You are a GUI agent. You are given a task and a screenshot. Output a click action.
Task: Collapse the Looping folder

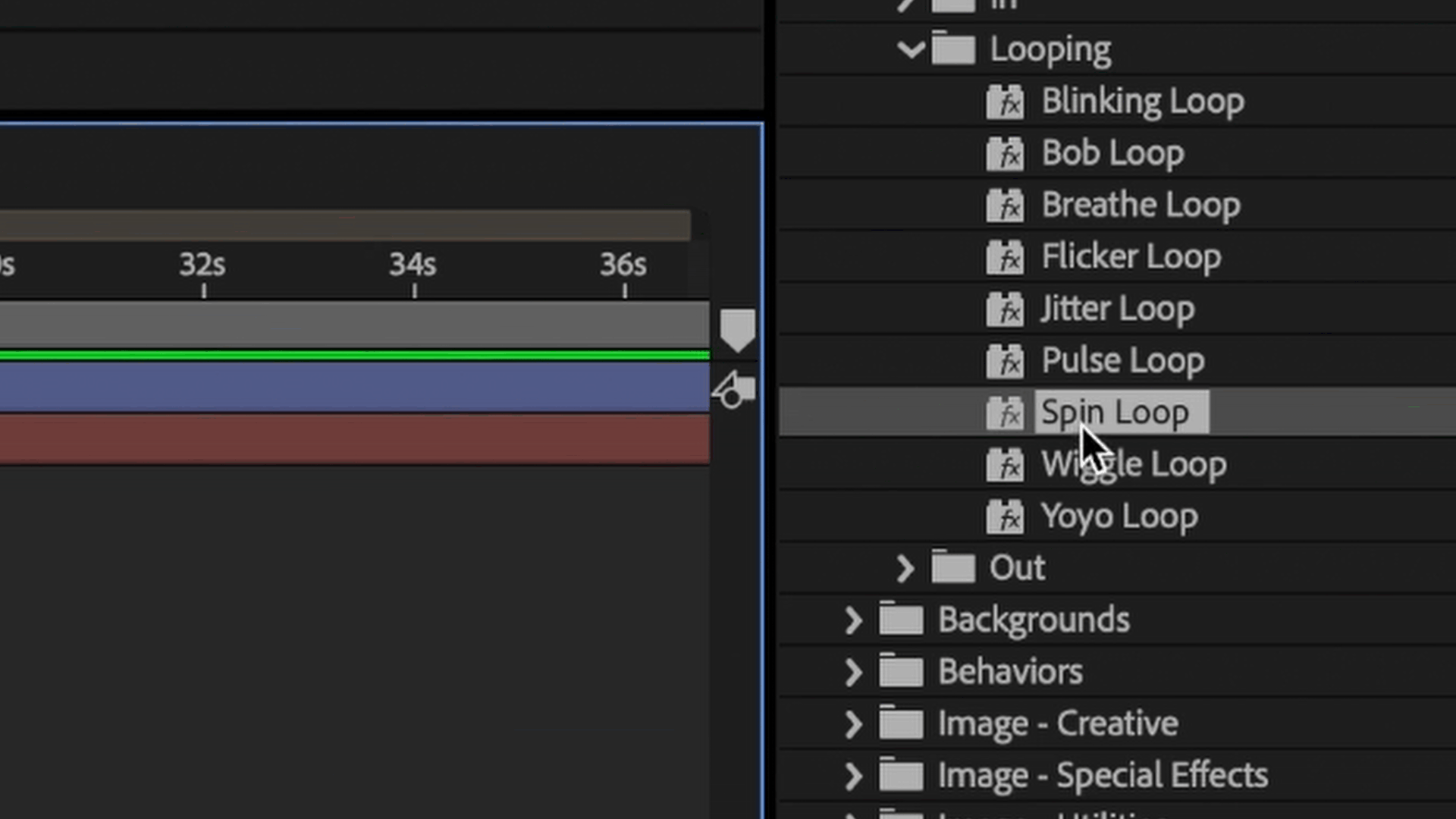point(911,48)
